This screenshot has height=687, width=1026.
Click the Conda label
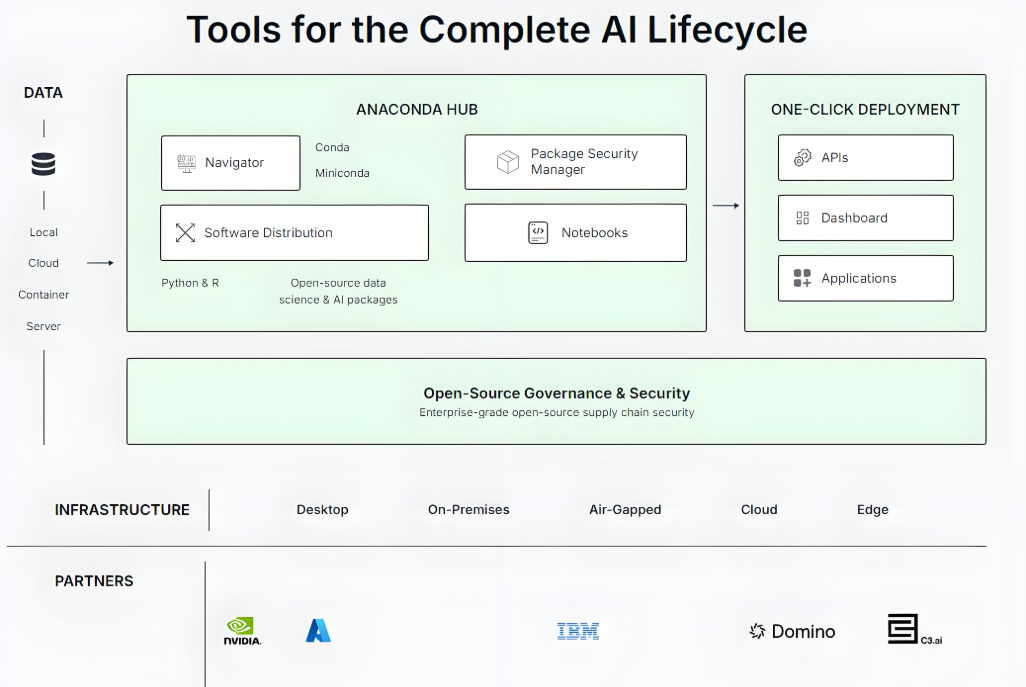[332, 147]
